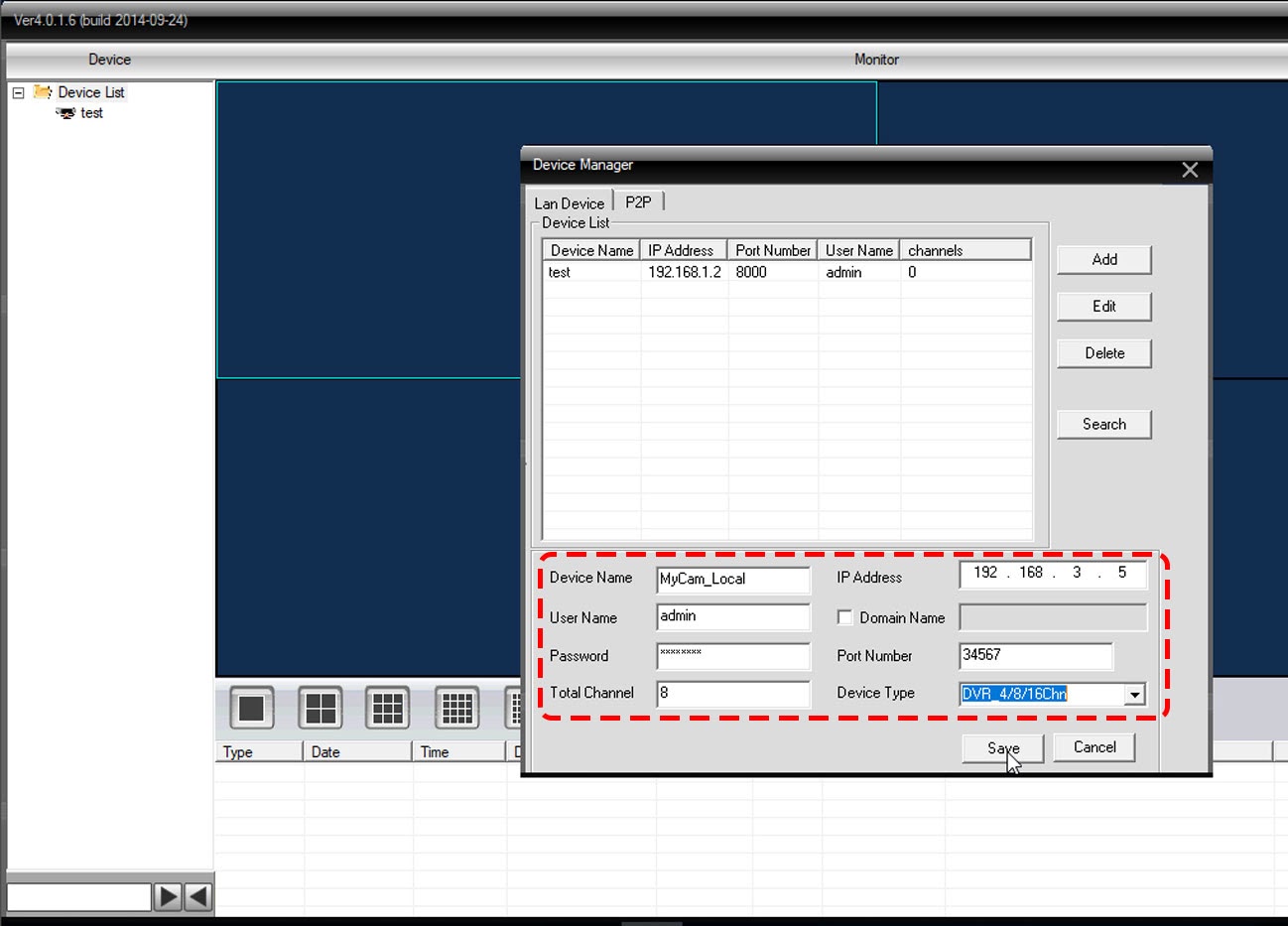The image size is (1288, 926).
Task: Click the Search button to find devices
Action: [x=1103, y=424]
